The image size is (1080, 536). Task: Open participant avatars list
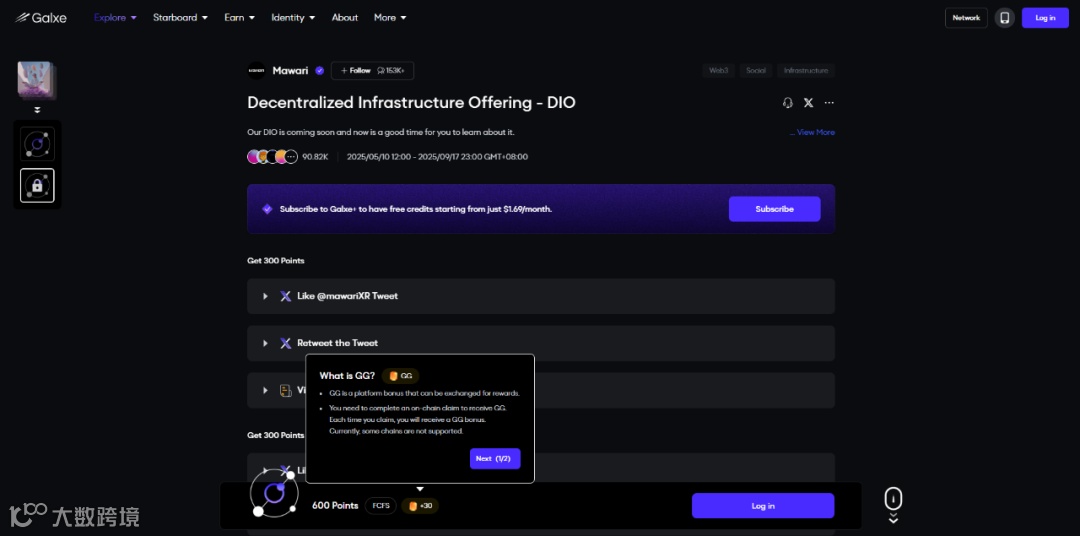(x=273, y=157)
